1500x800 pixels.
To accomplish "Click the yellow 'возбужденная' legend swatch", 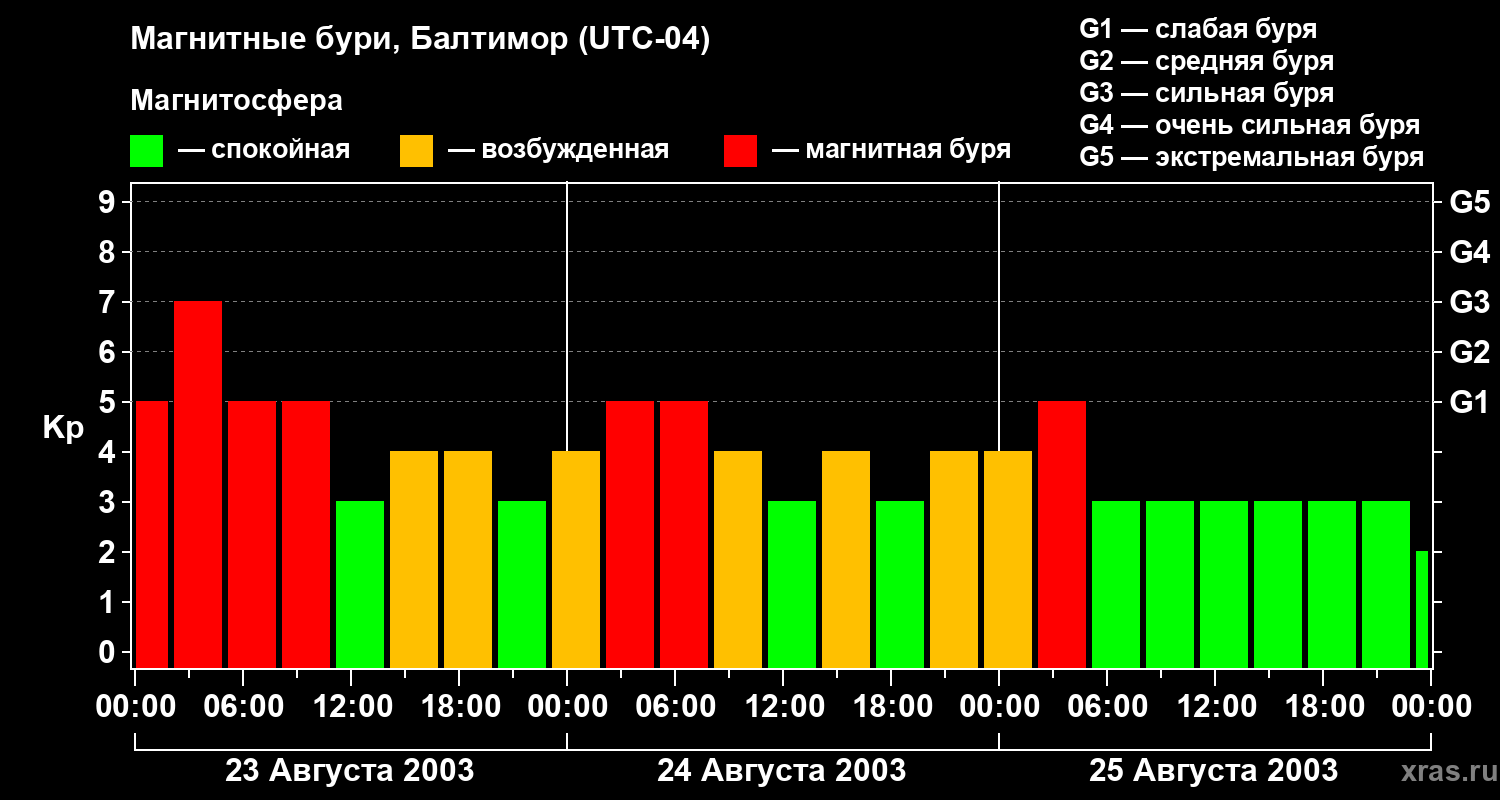I will coord(416,151).
